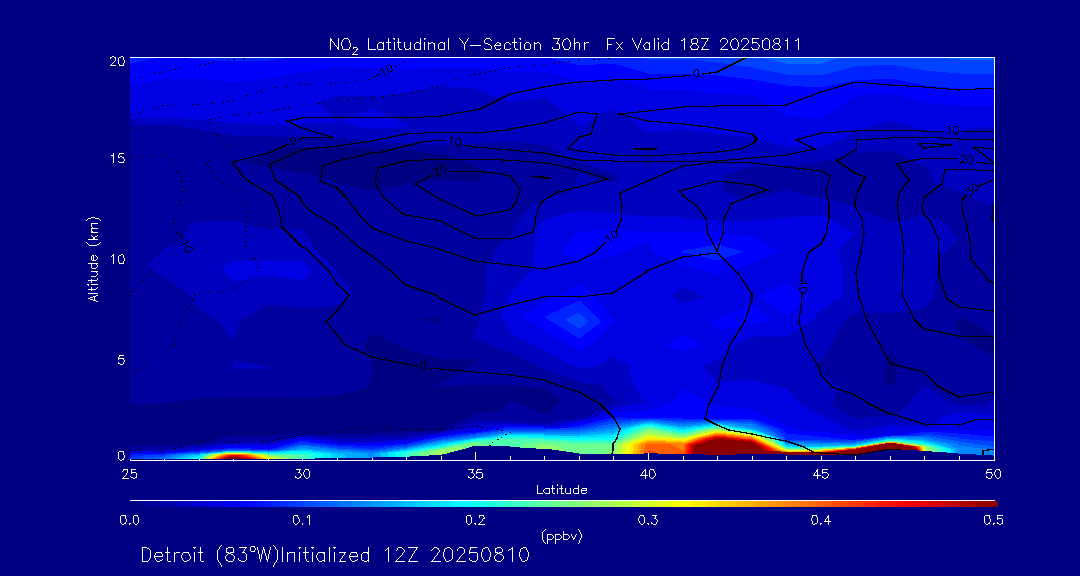The width and height of the screenshot is (1080, 576).
Task: Click the 'Latitude' horizontal axis label
Action: click(x=562, y=490)
